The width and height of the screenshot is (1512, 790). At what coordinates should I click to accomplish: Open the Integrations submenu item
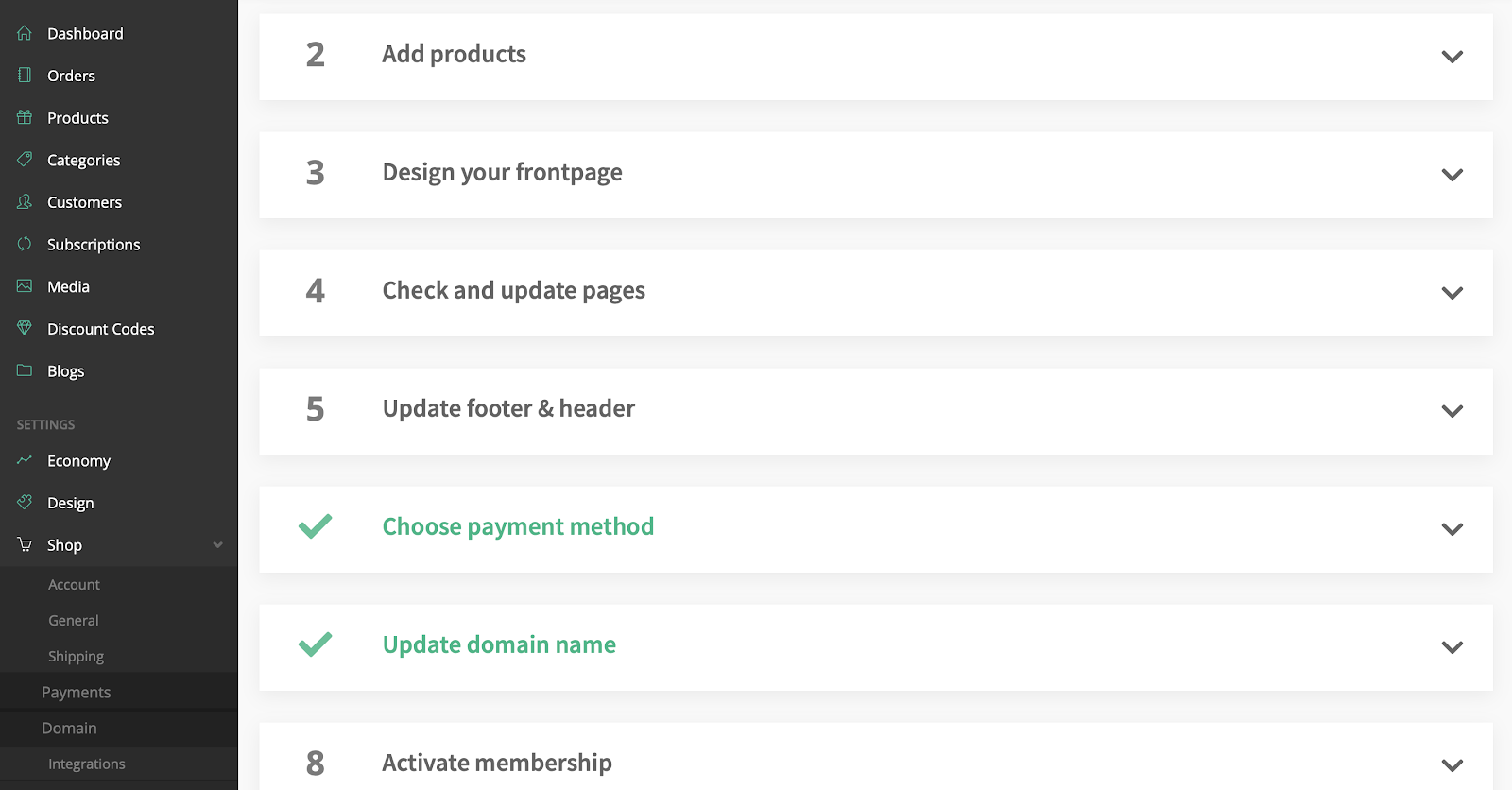pyautogui.click(x=86, y=764)
